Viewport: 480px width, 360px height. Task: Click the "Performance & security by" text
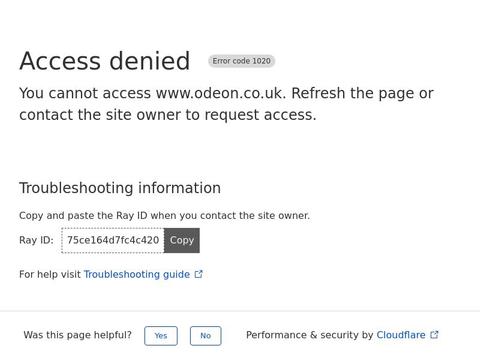coord(310,335)
